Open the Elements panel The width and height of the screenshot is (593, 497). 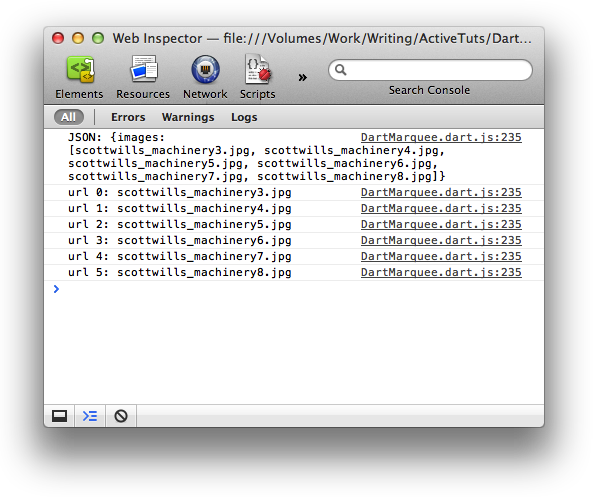(x=79, y=78)
